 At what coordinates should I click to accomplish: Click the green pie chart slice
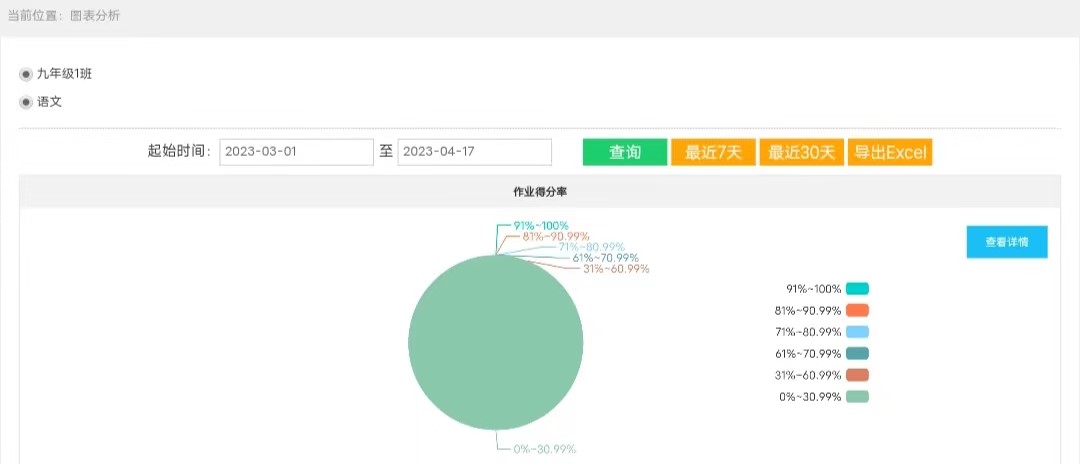[x=496, y=342]
